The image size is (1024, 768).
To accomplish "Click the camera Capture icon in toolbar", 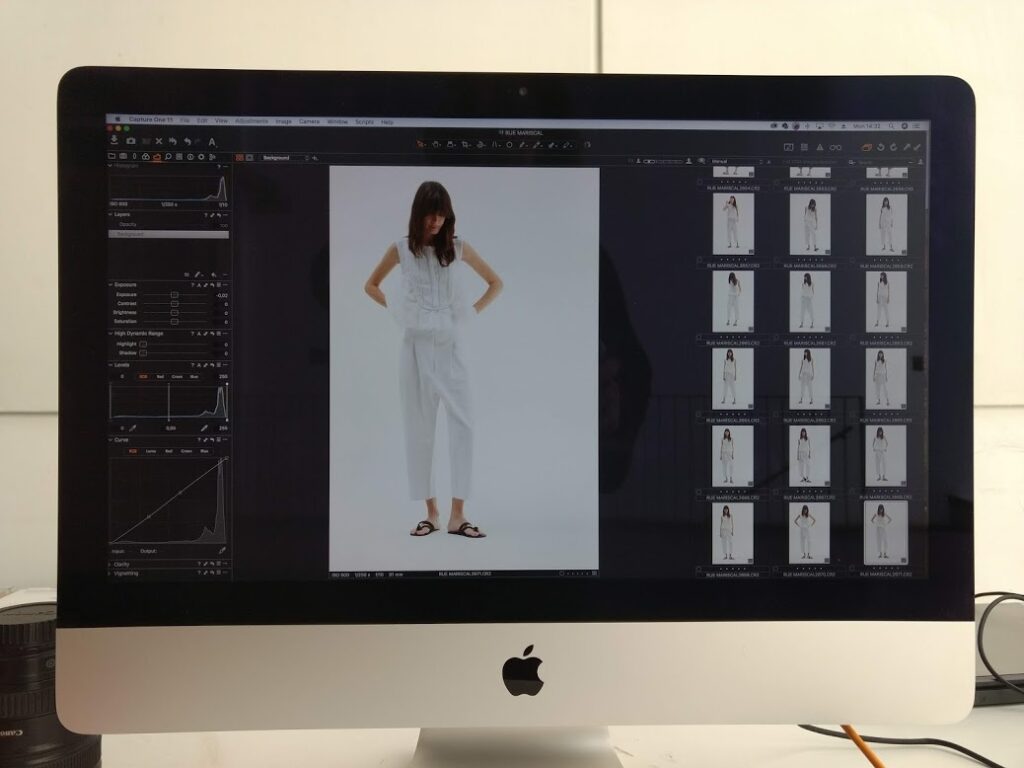I will coord(130,142).
